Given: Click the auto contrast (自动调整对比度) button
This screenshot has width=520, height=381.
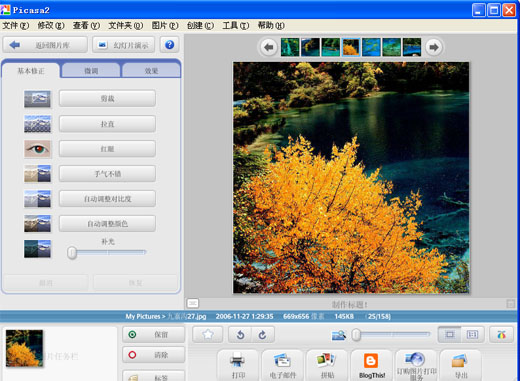Looking at the screenshot, I should (x=107, y=199).
